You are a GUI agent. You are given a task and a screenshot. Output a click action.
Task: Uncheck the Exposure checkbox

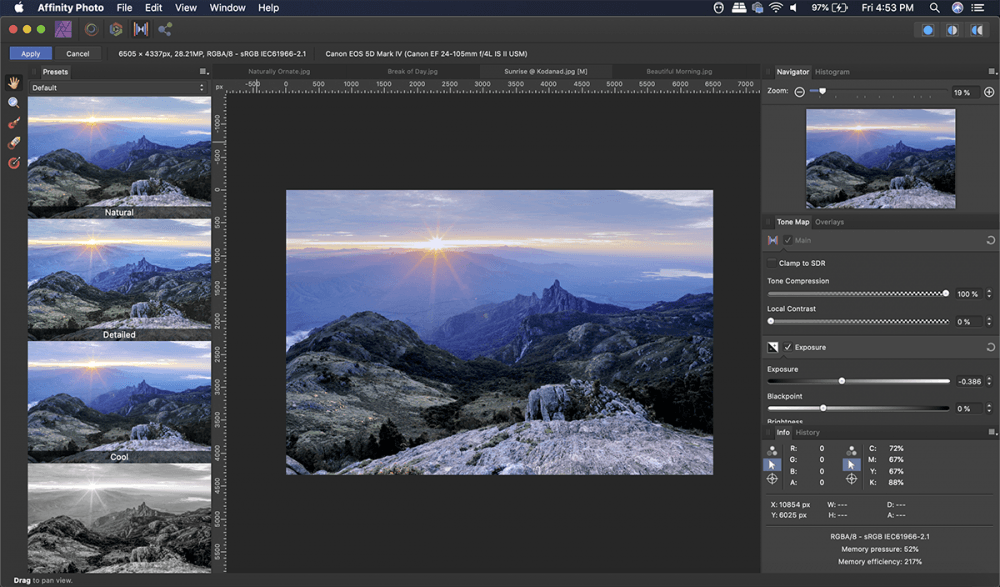point(788,347)
